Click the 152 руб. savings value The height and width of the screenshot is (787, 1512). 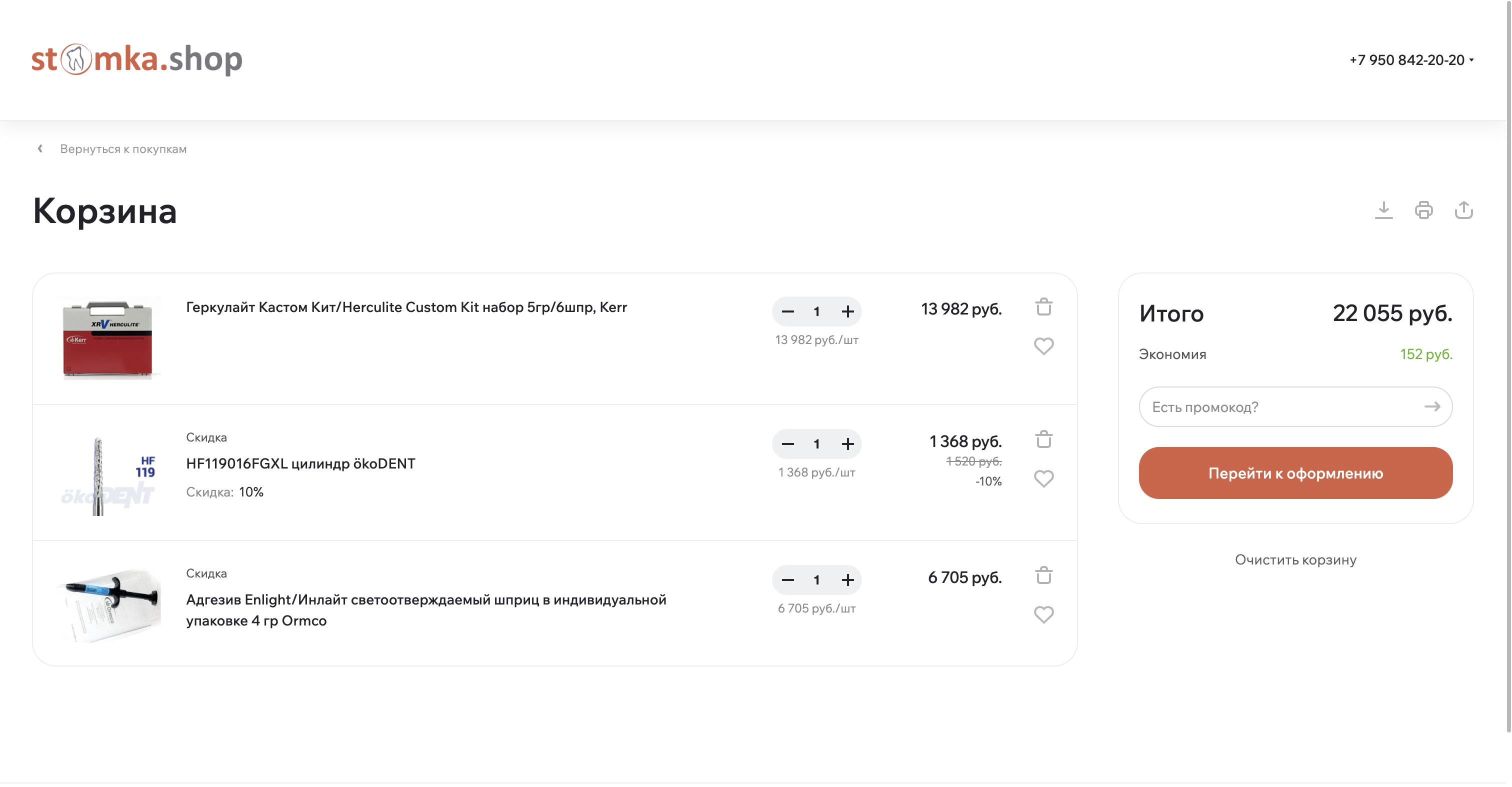click(1426, 354)
